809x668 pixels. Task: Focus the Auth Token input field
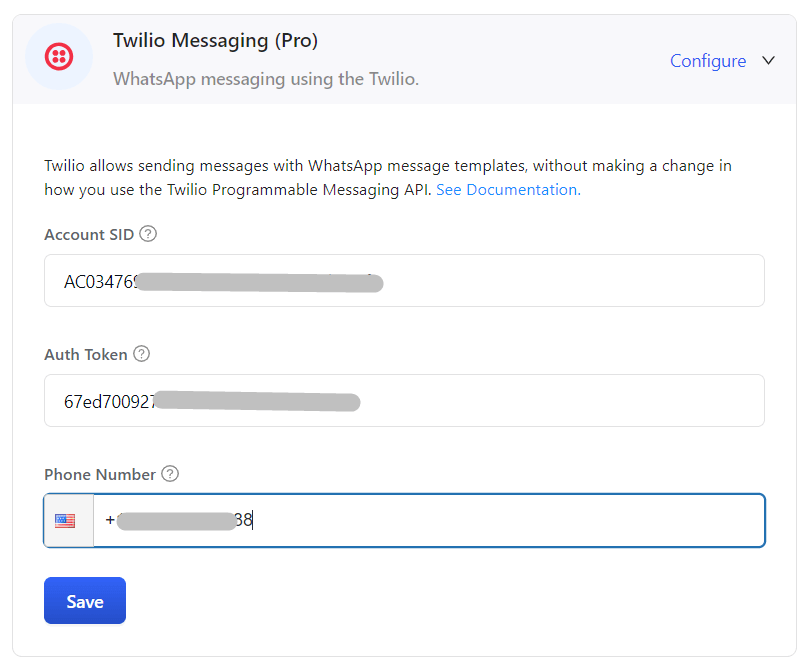point(404,400)
